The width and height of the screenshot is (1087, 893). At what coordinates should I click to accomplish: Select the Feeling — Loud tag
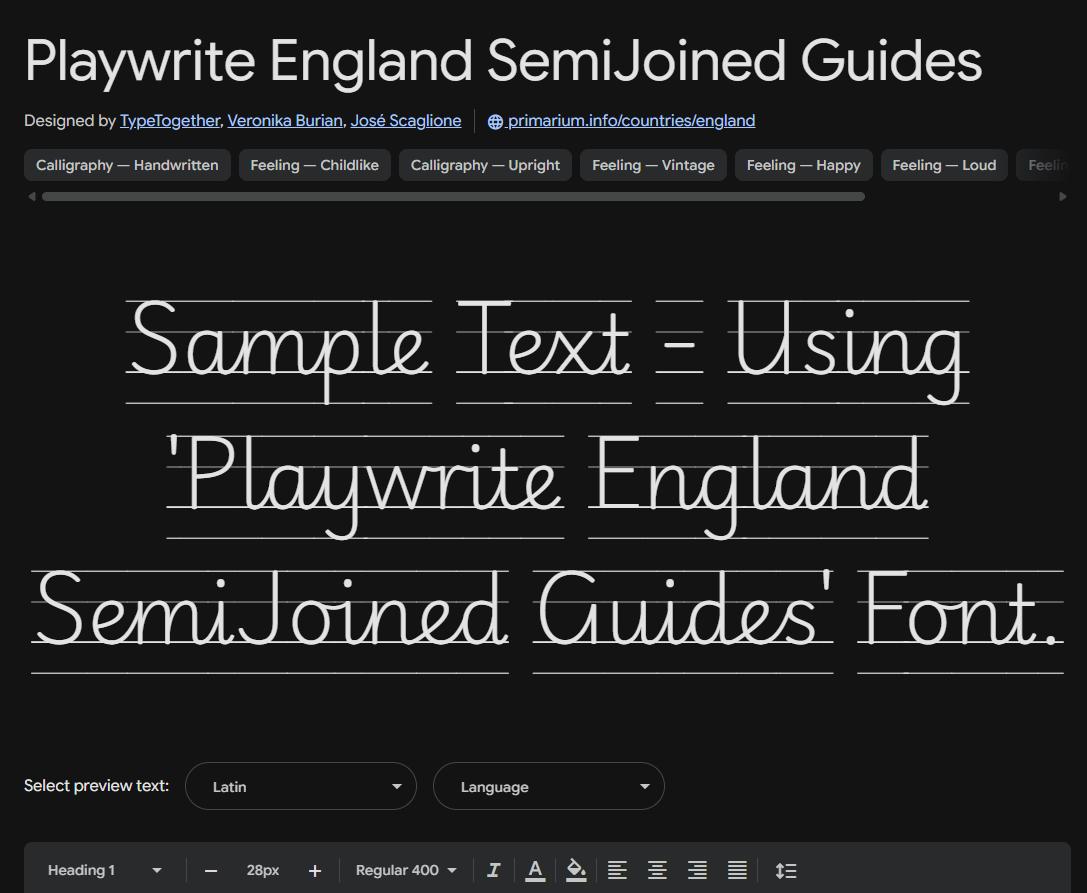(x=944, y=165)
